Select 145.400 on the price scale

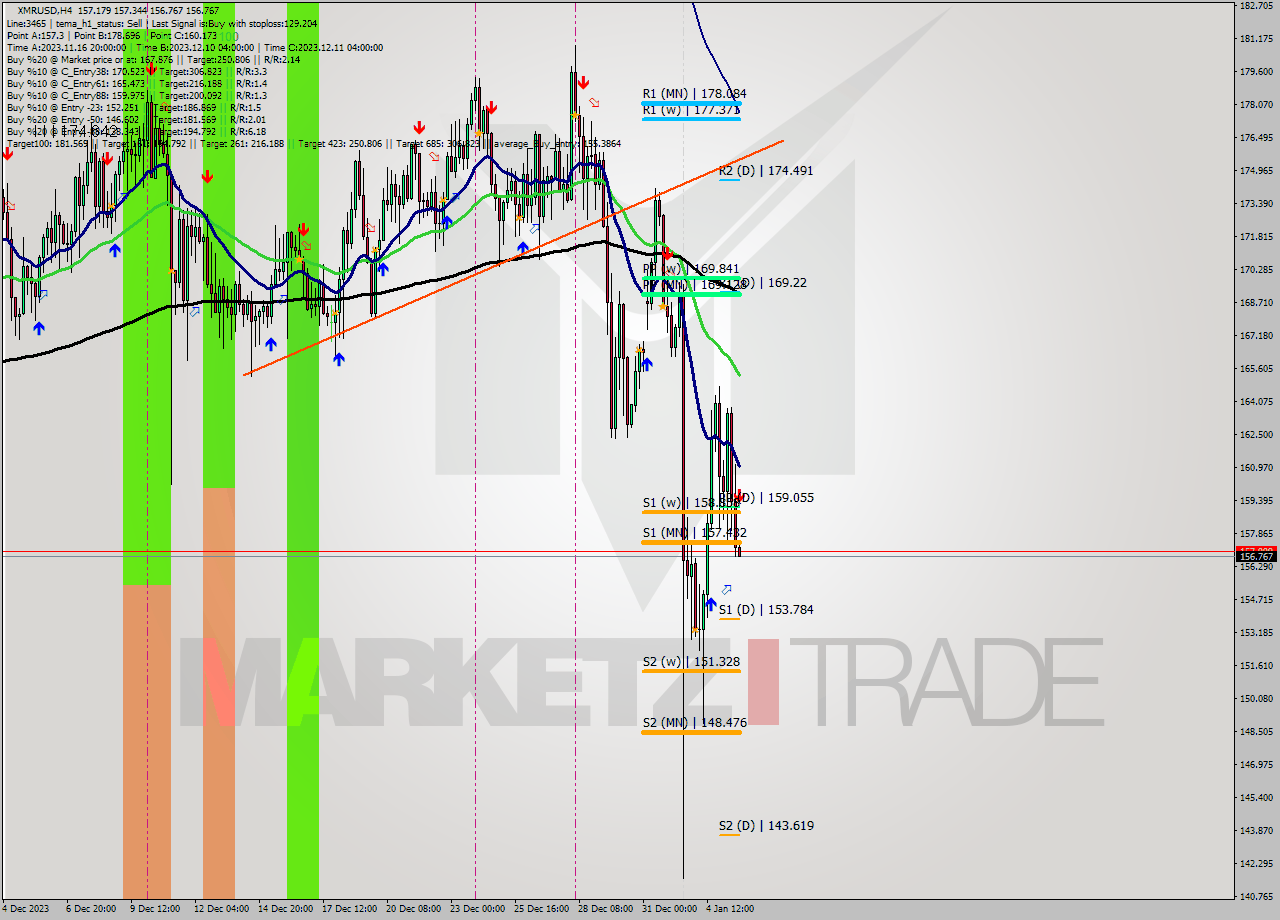[1256, 797]
